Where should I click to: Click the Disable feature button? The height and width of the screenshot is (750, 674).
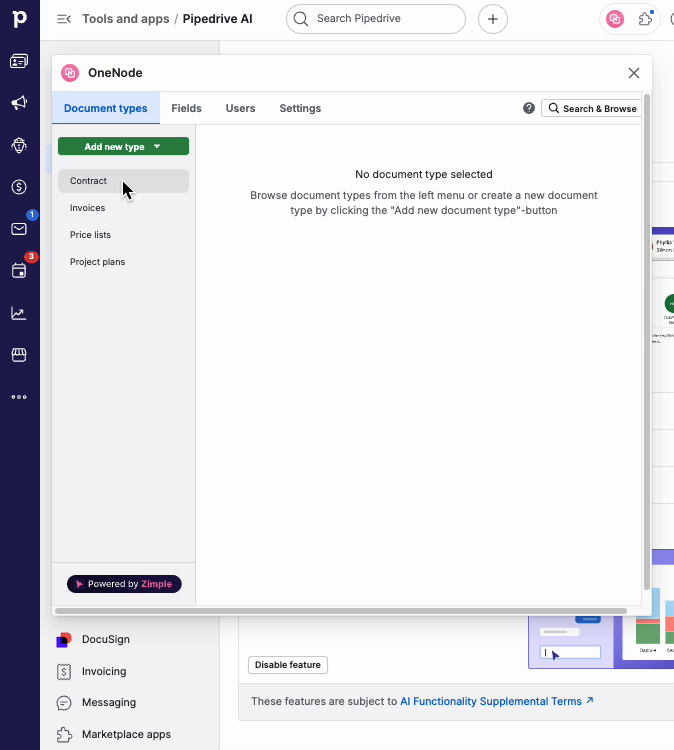[288, 665]
